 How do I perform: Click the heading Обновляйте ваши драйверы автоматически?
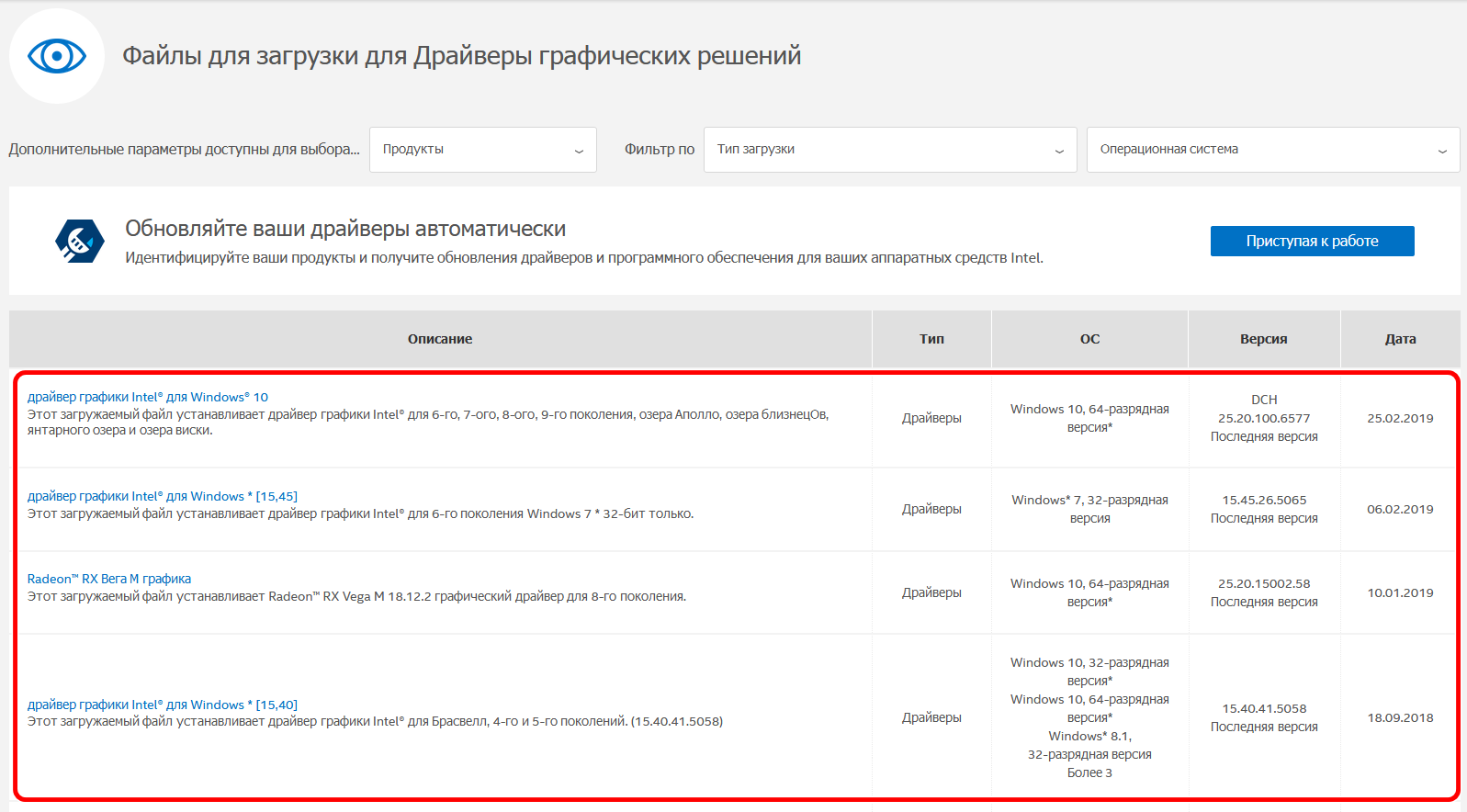[x=345, y=229]
